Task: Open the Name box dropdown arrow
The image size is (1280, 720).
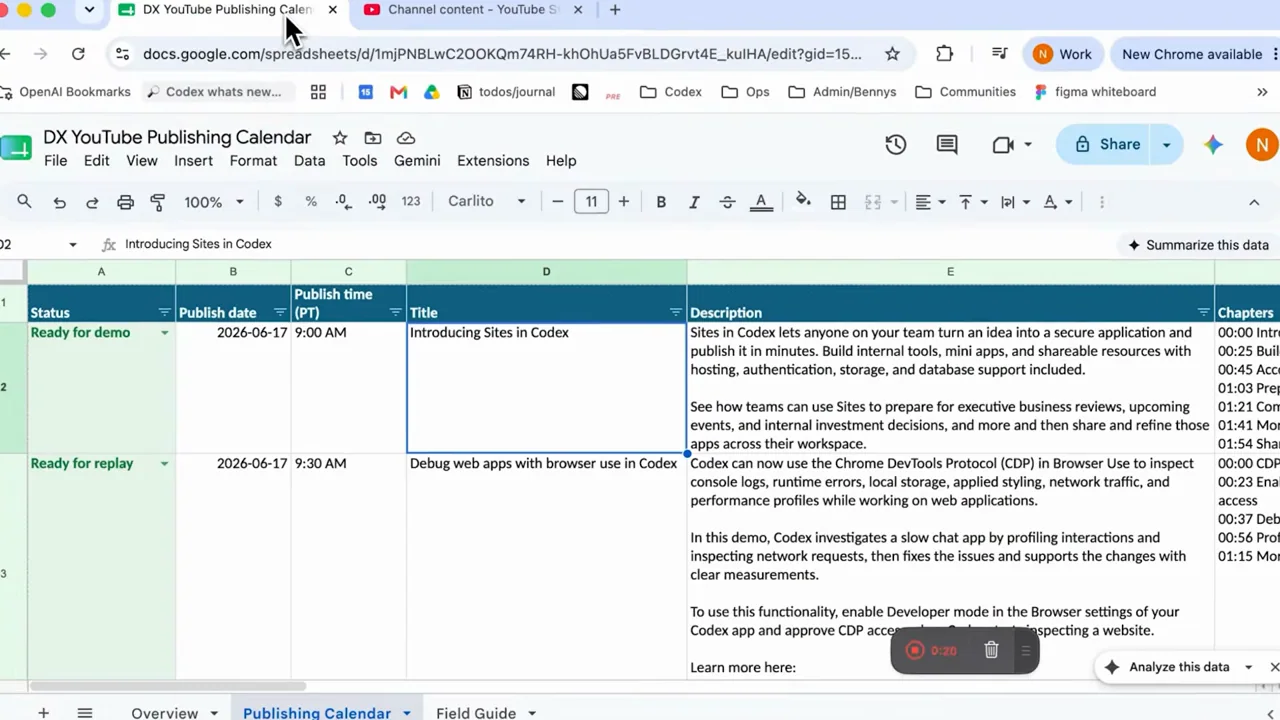Action: pos(72,245)
